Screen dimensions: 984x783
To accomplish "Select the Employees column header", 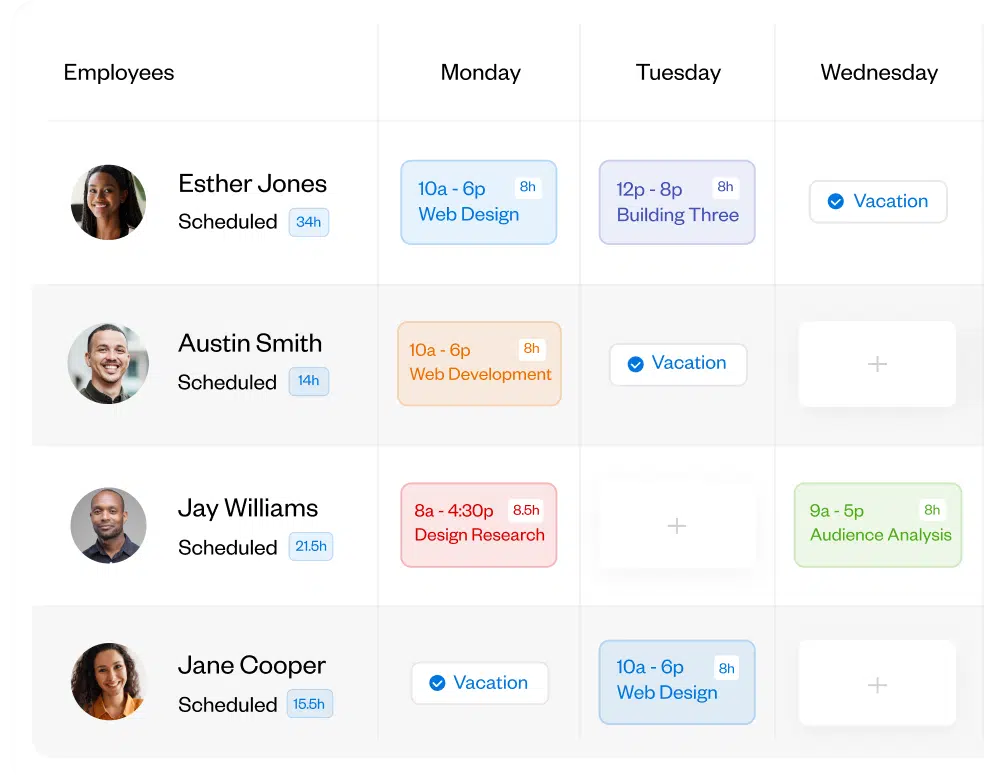I will click(x=118, y=72).
